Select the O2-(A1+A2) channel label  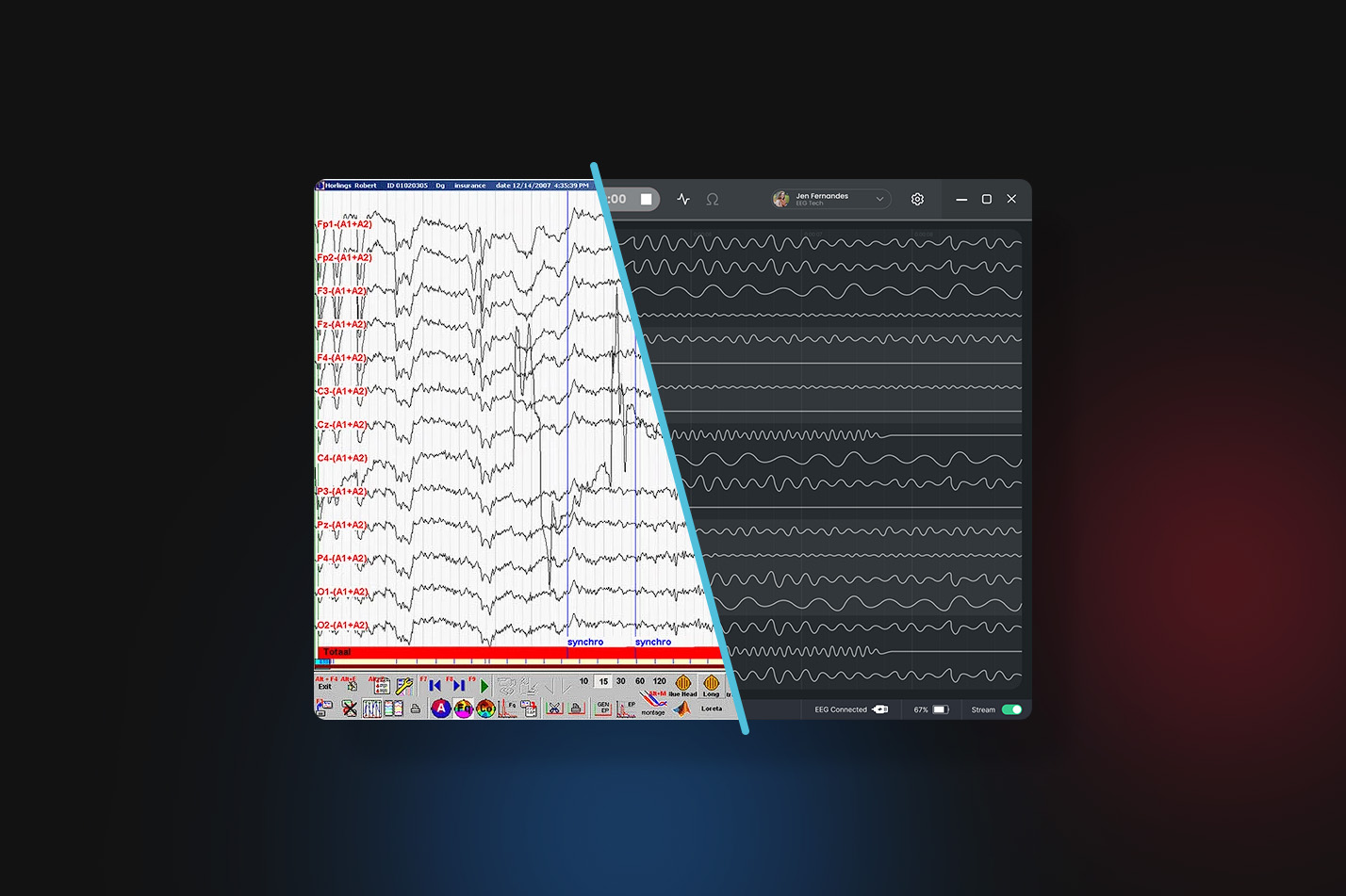(344, 626)
